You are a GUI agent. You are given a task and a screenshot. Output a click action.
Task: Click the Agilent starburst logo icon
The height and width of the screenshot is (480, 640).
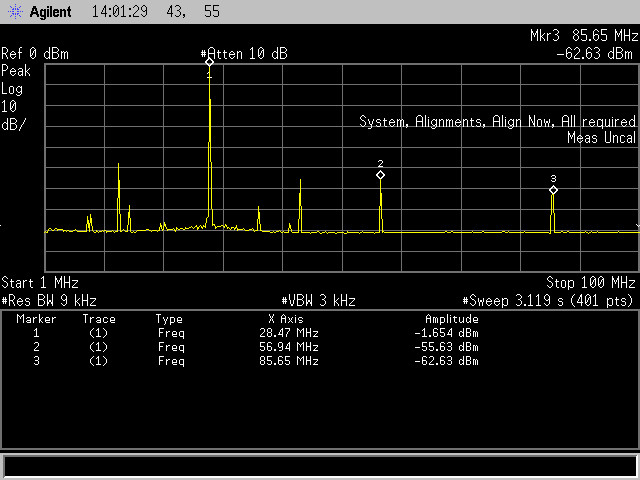click(15, 11)
